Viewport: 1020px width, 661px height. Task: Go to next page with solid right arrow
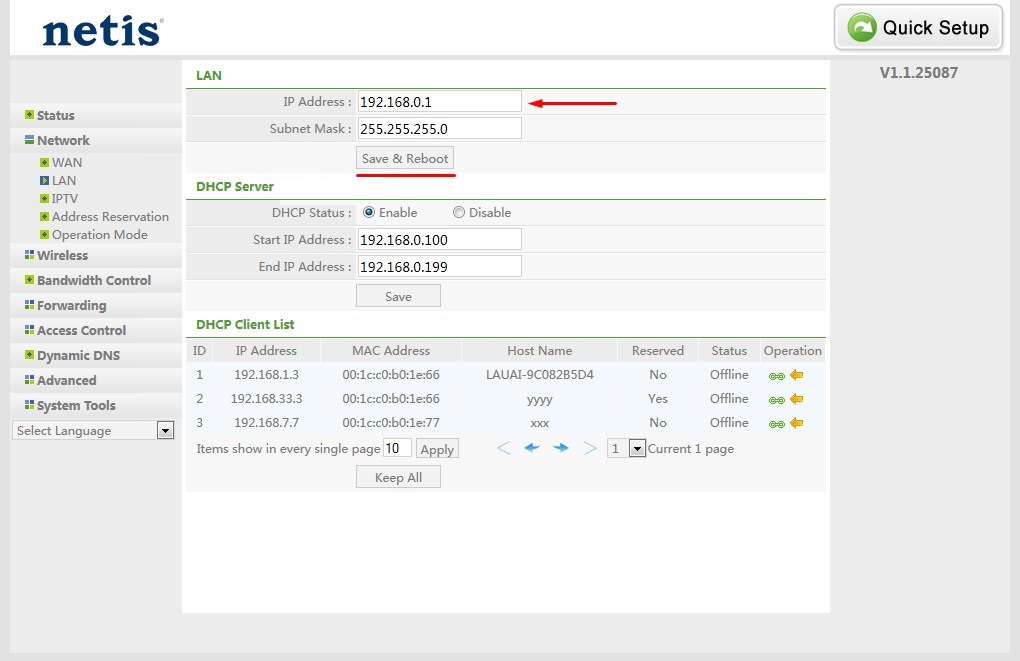point(561,449)
